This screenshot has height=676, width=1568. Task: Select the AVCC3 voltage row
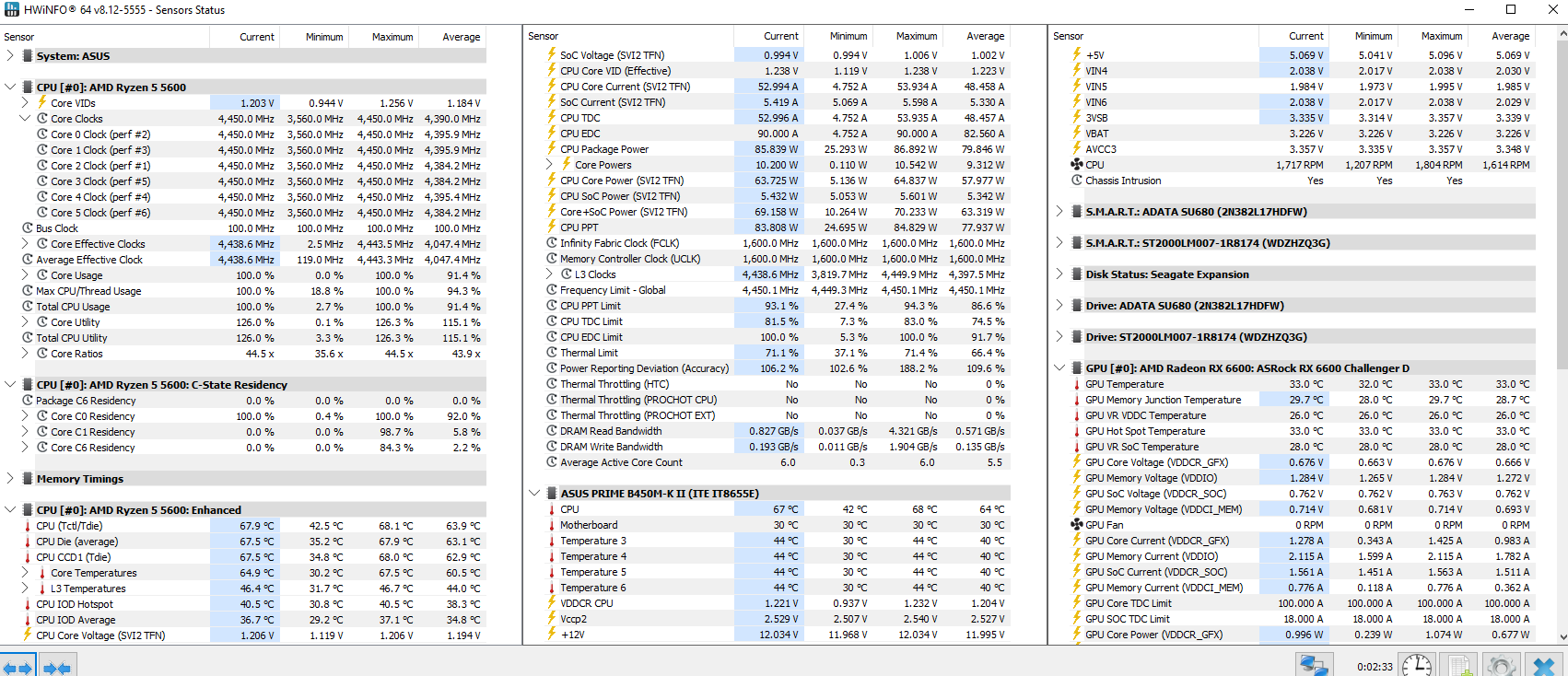point(1302,149)
